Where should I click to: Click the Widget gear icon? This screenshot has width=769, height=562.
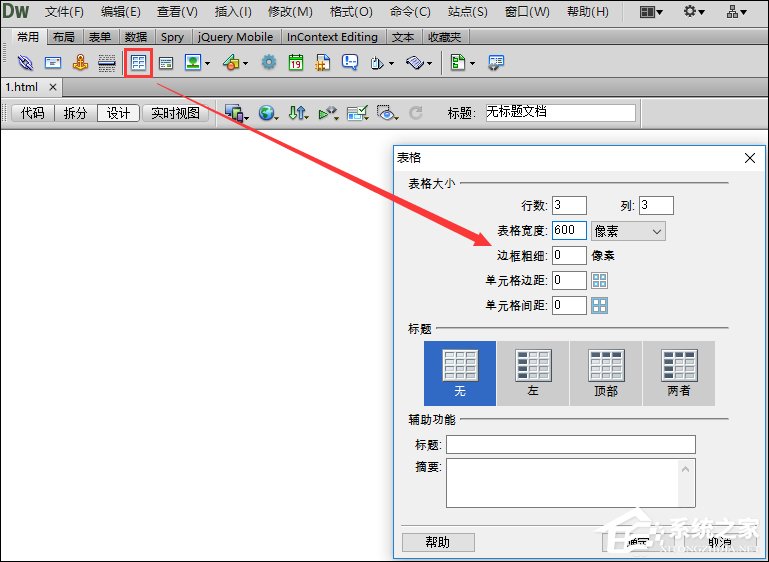coord(269,63)
